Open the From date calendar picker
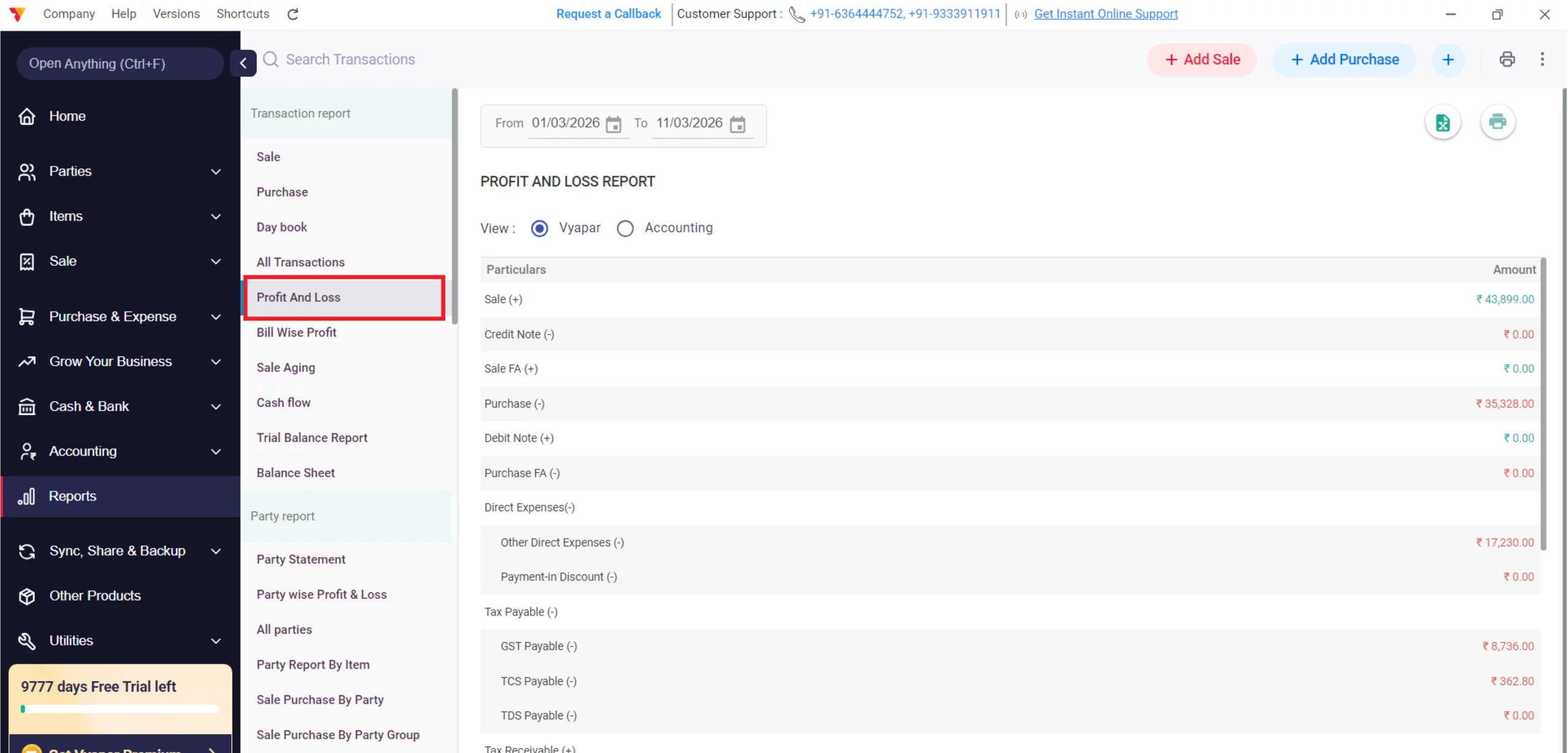1568x753 pixels. coord(613,124)
